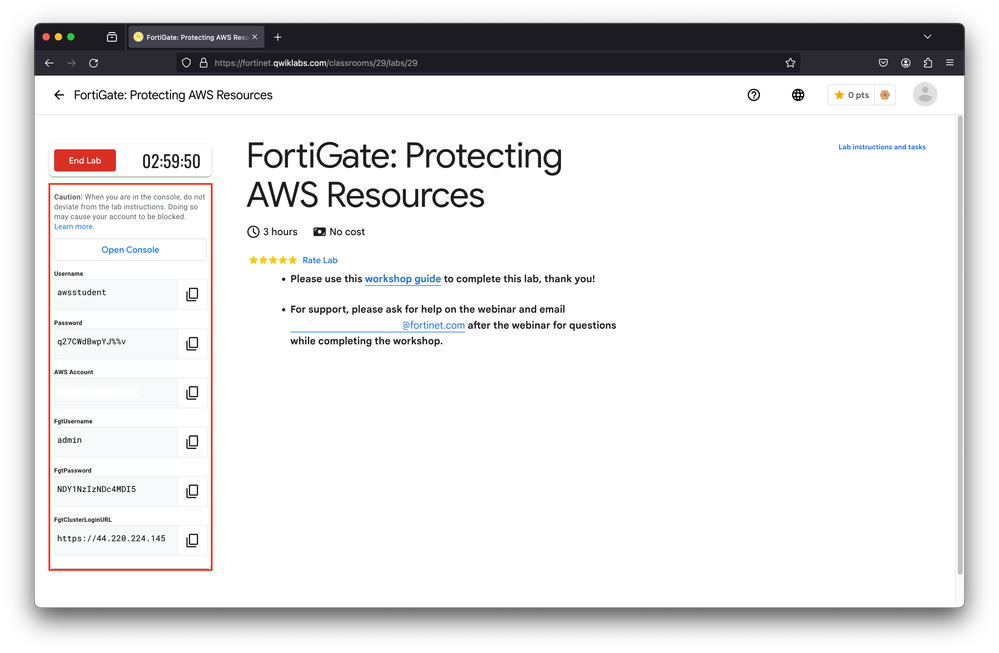The image size is (999, 653).
Task: Copy the FgtClusterLoginURL value
Action: (x=192, y=540)
